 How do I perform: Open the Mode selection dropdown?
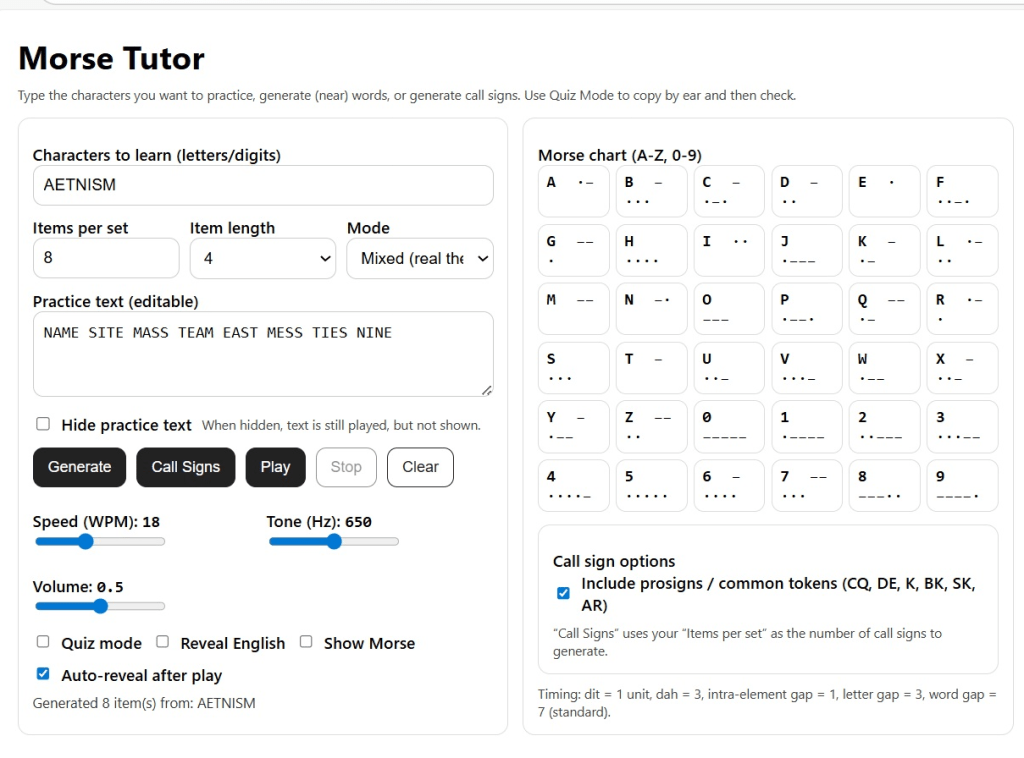pyautogui.click(x=419, y=258)
